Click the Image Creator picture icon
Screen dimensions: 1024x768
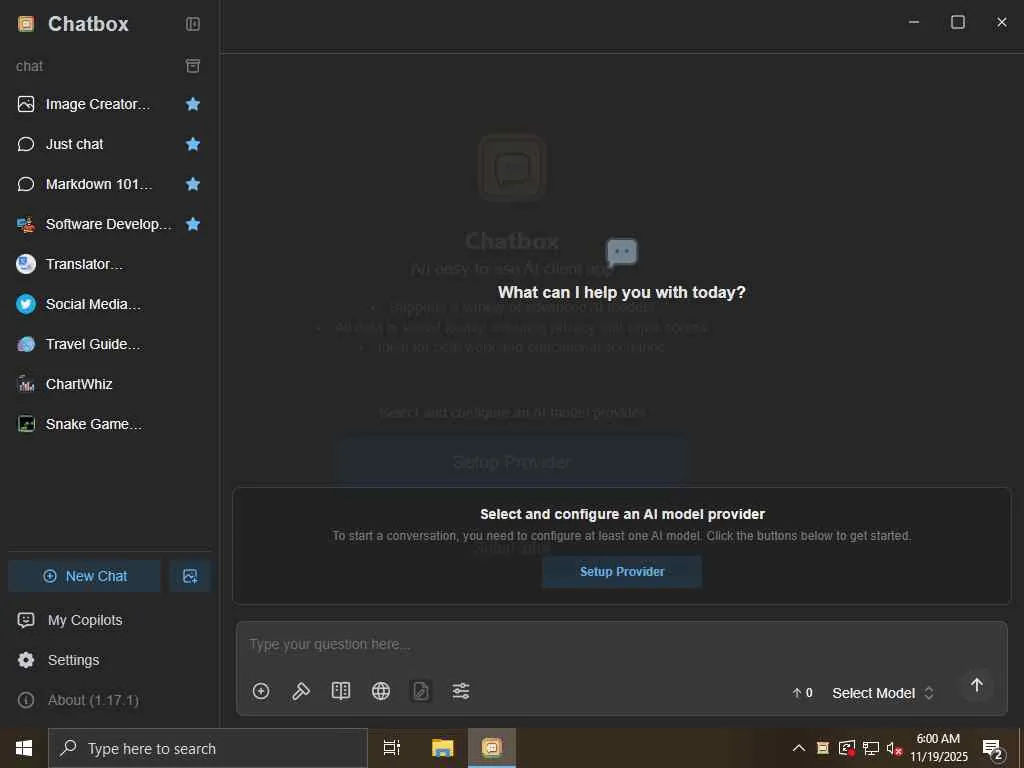[25, 104]
